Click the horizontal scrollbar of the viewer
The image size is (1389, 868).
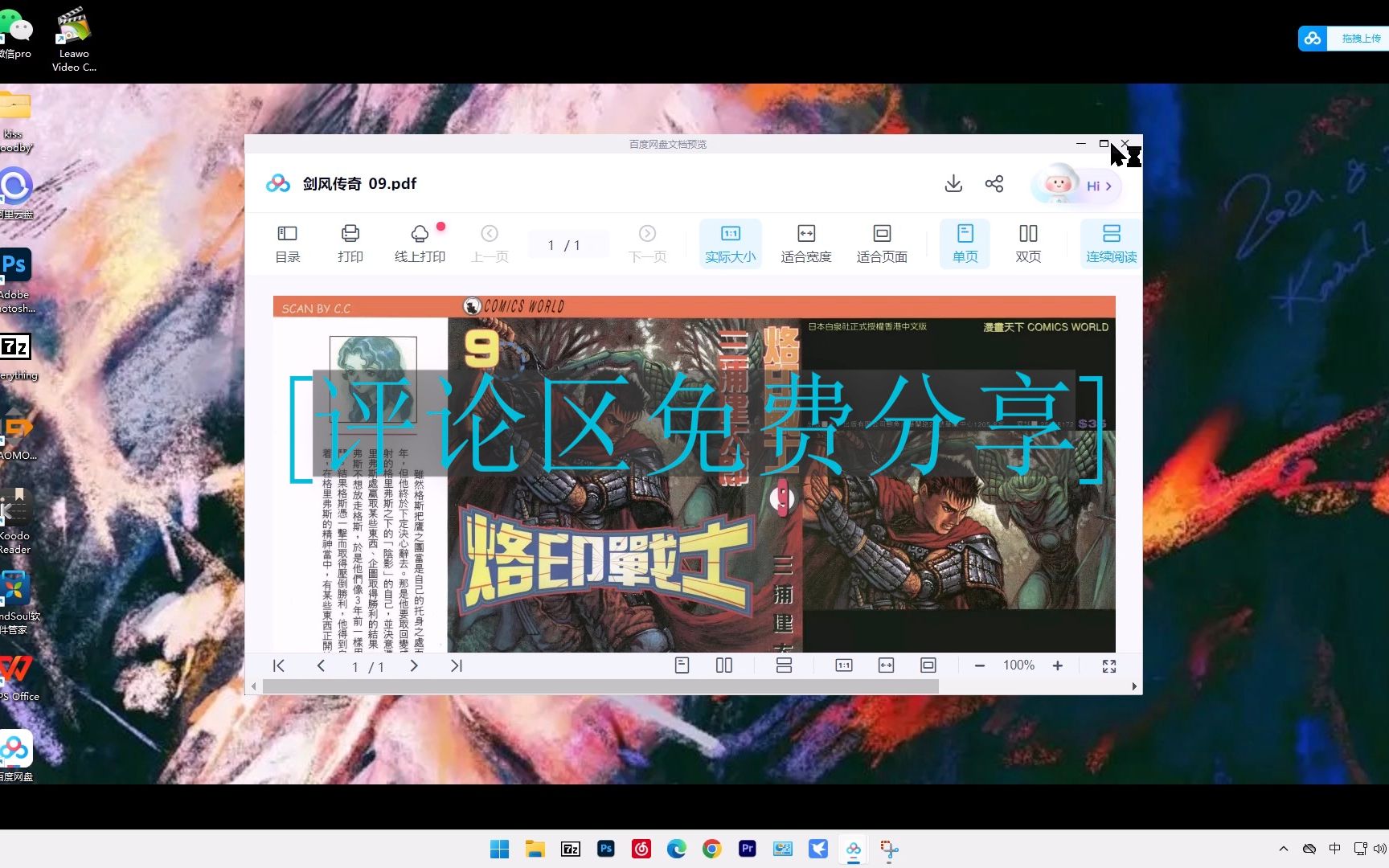(x=600, y=686)
